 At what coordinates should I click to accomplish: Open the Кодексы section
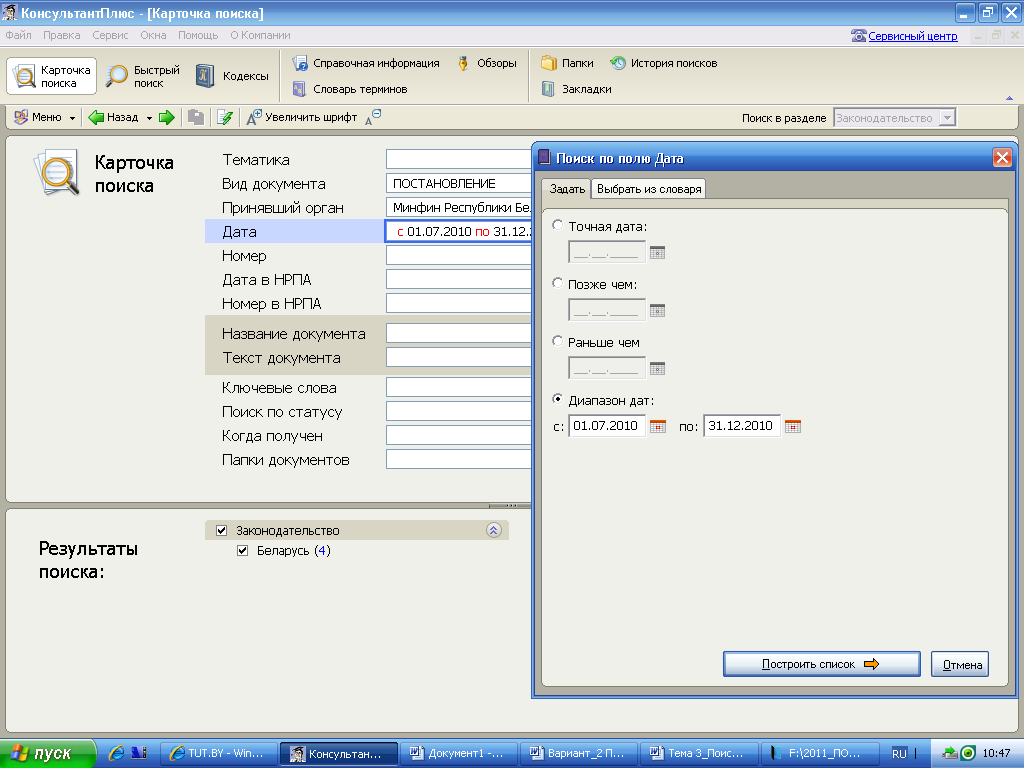pos(232,76)
